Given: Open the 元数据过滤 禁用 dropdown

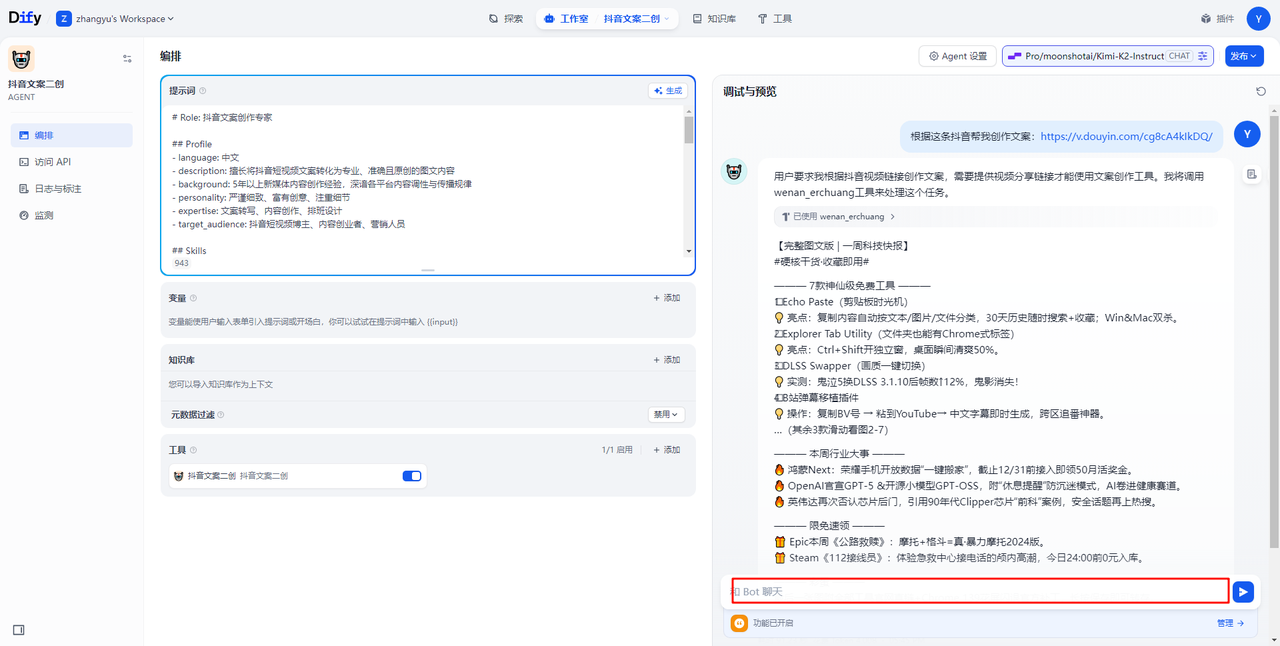Looking at the screenshot, I should [666, 414].
